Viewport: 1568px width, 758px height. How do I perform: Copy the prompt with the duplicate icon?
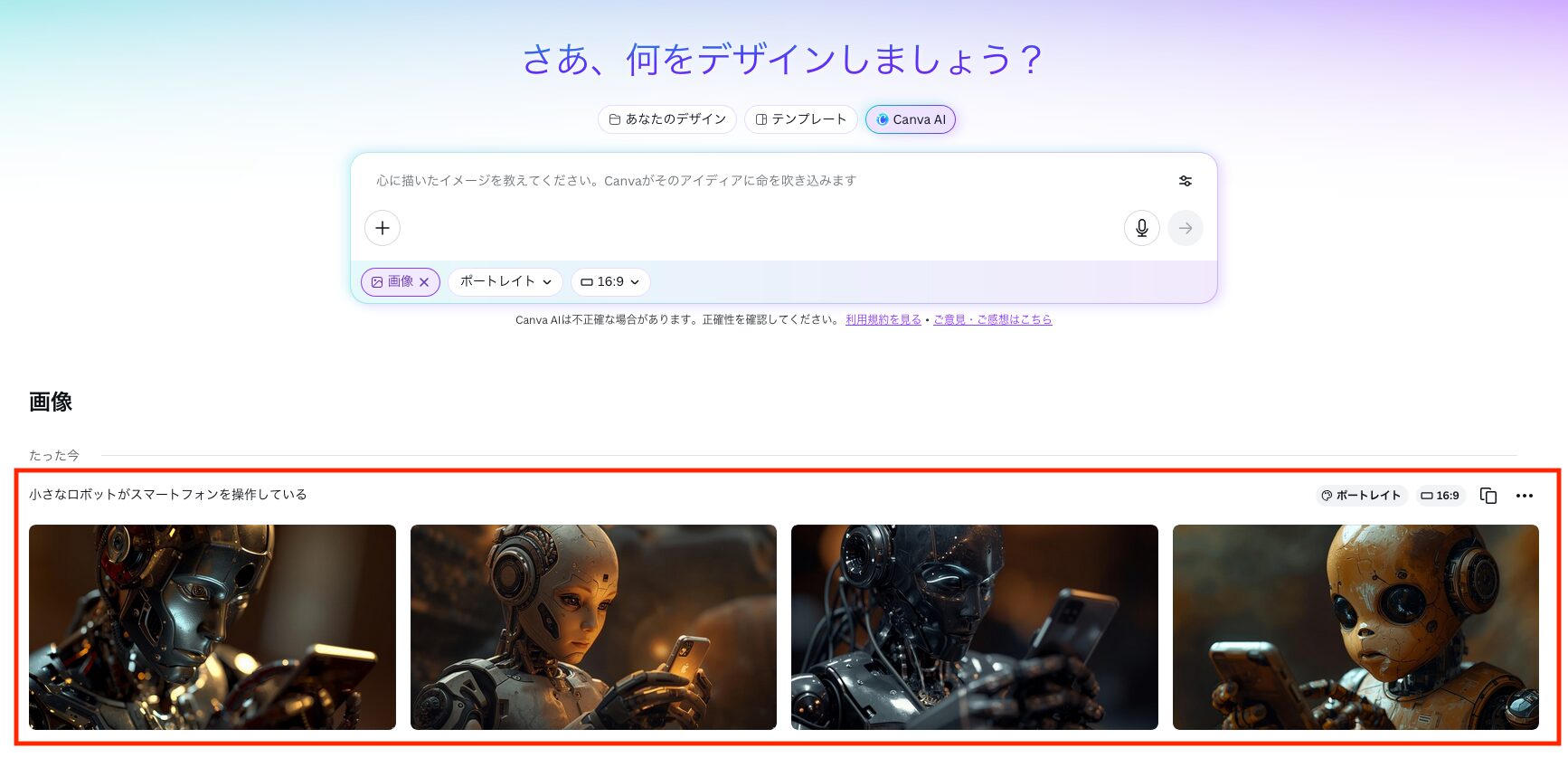coord(1488,496)
